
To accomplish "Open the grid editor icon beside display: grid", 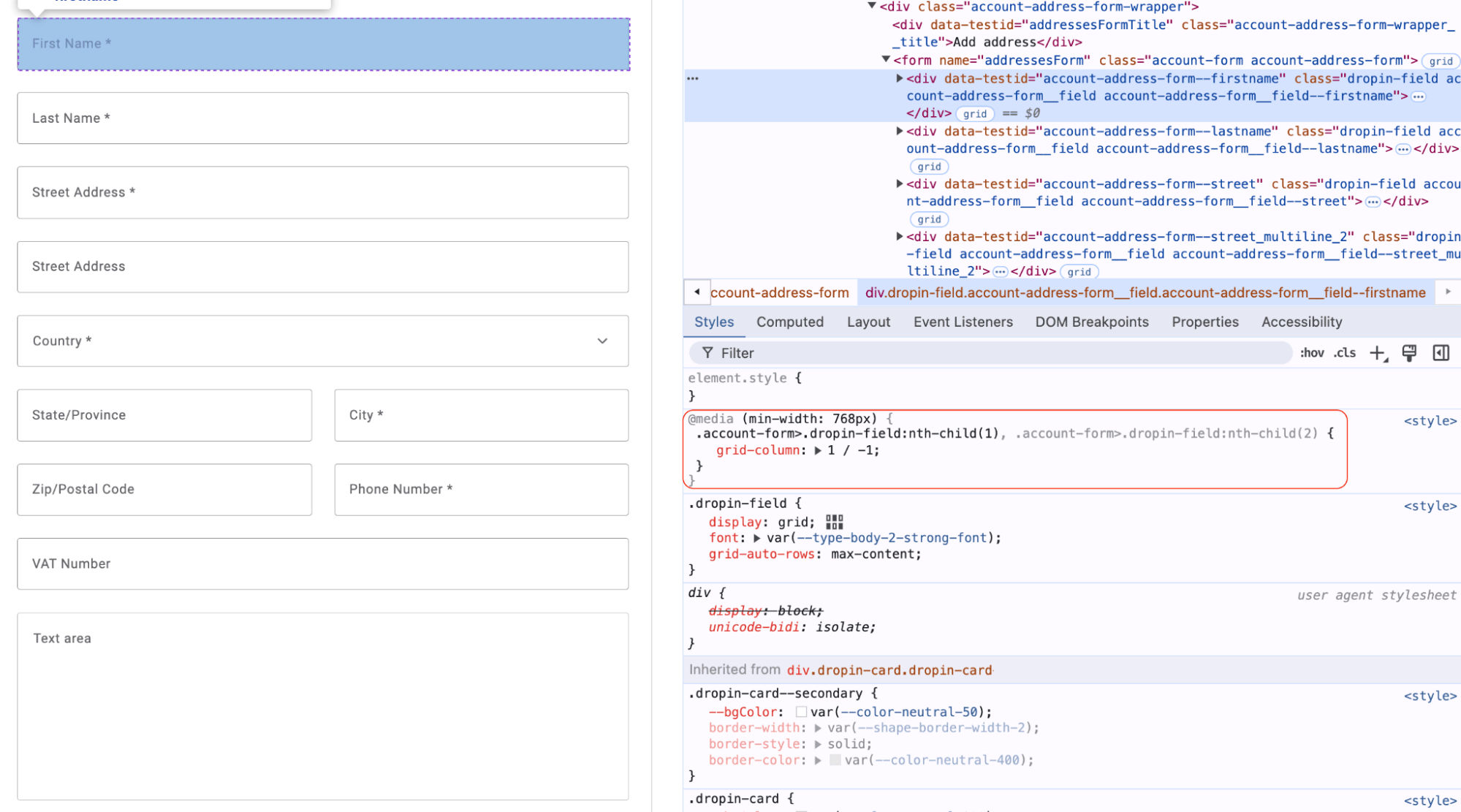I will tap(834, 522).
